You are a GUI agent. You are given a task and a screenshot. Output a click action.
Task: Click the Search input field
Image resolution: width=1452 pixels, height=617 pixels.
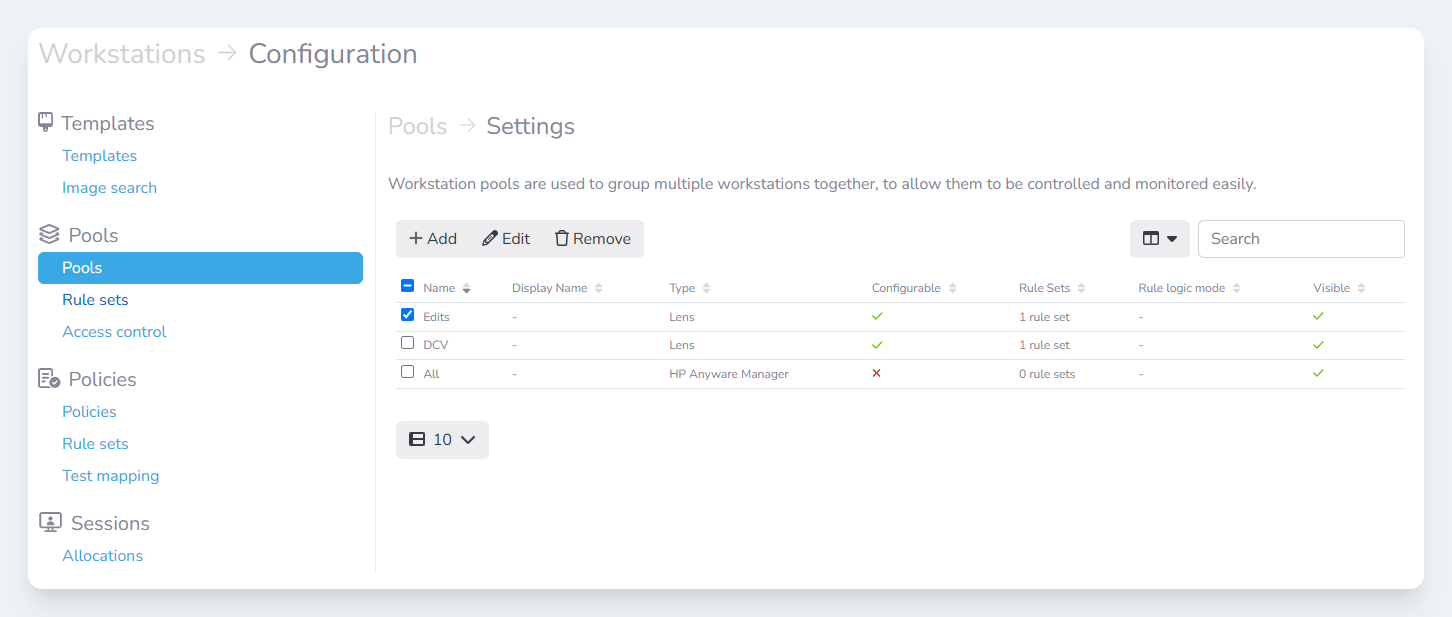1300,239
